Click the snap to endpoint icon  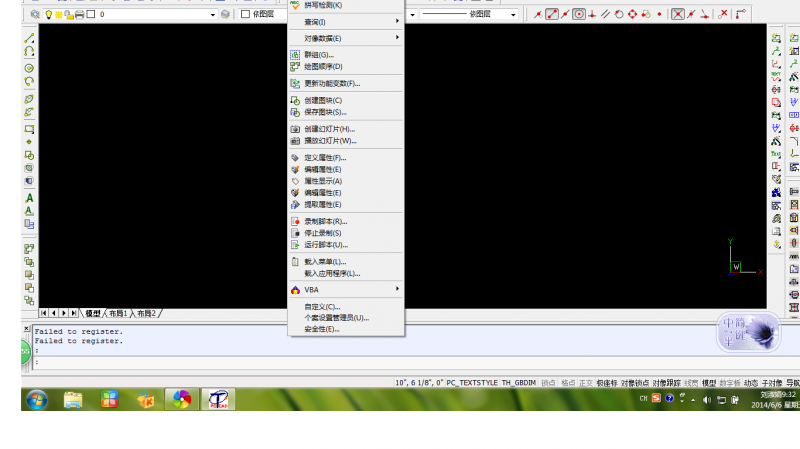552,14
